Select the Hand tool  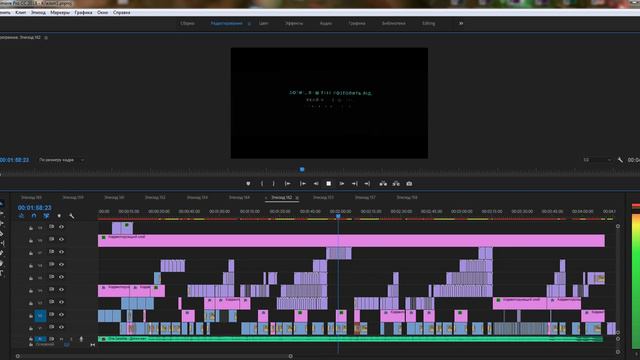(2, 263)
